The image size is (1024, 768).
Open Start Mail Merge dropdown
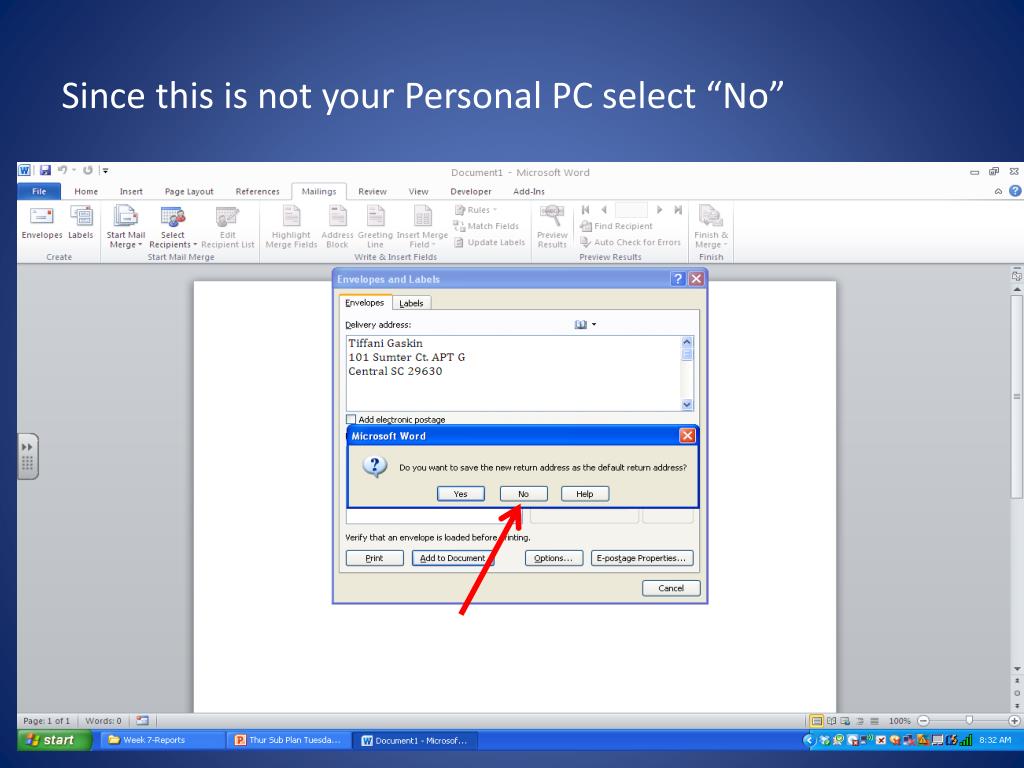pyautogui.click(x=125, y=227)
